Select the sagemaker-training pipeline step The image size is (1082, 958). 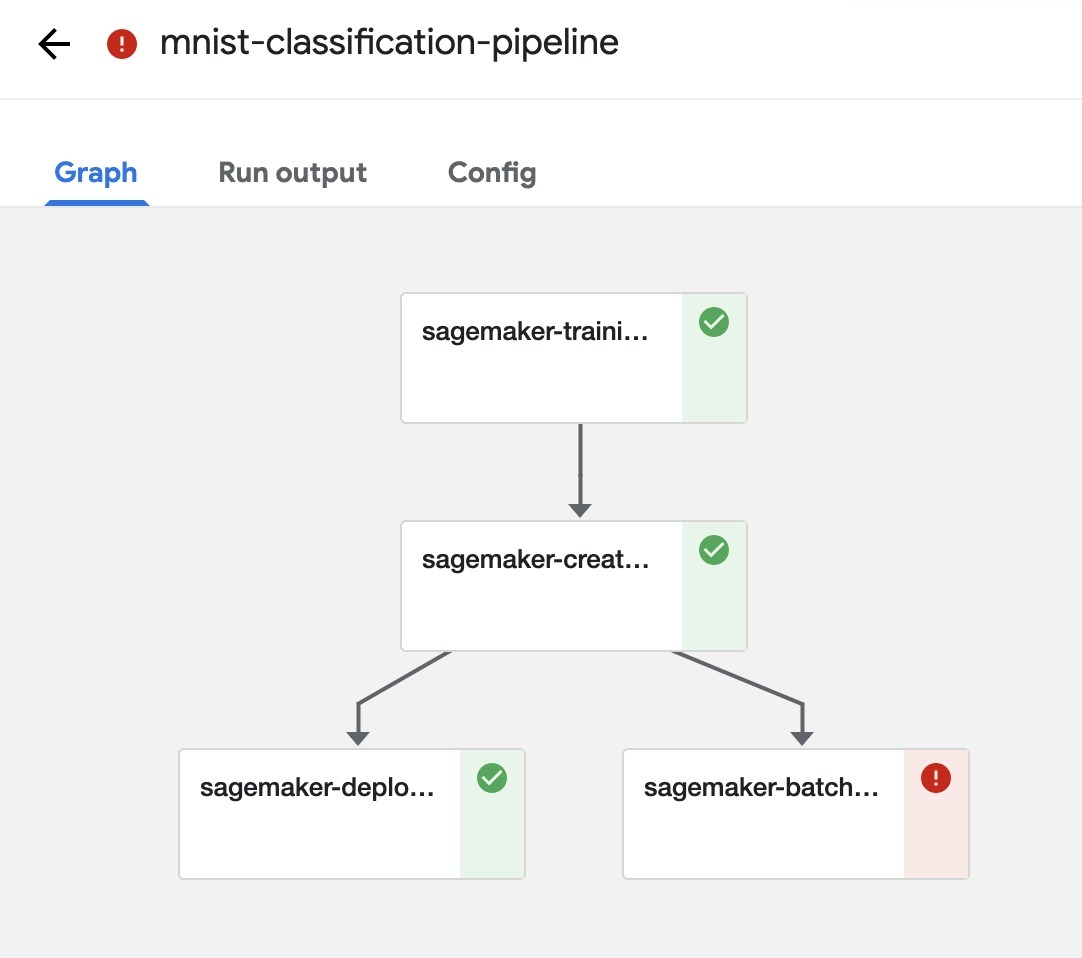540,357
